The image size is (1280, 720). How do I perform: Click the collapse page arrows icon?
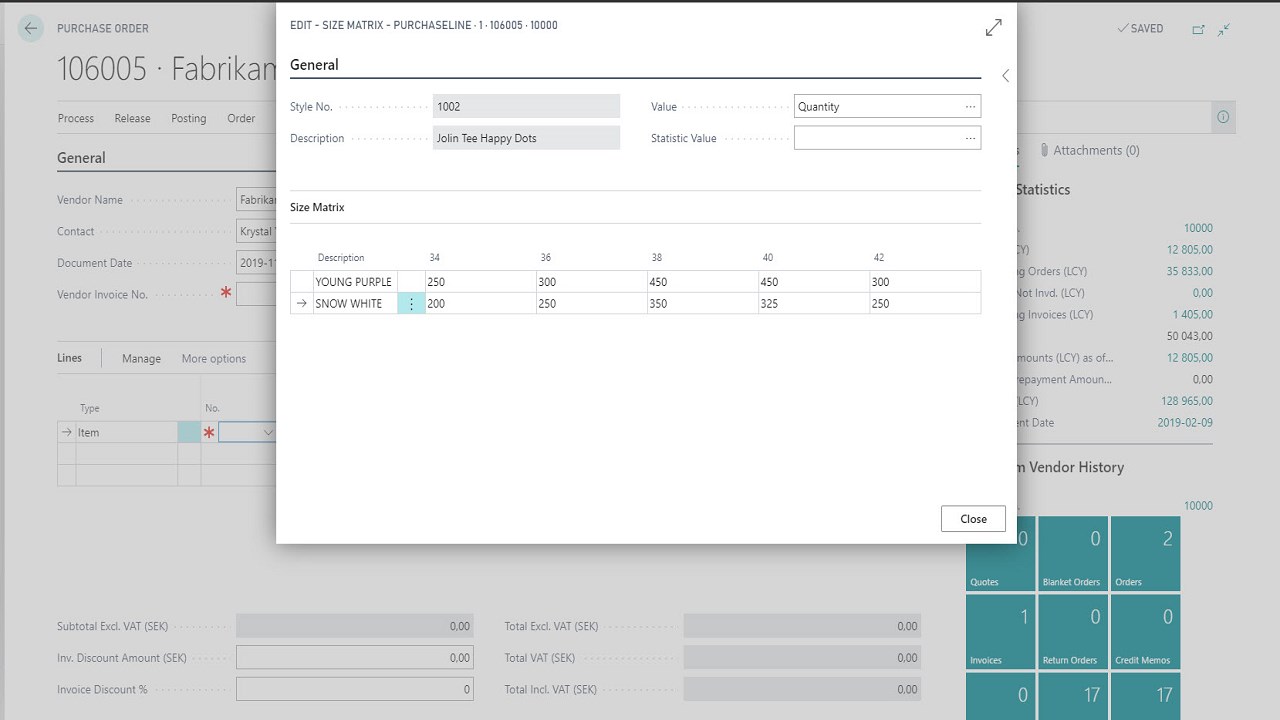coord(1224,30)
